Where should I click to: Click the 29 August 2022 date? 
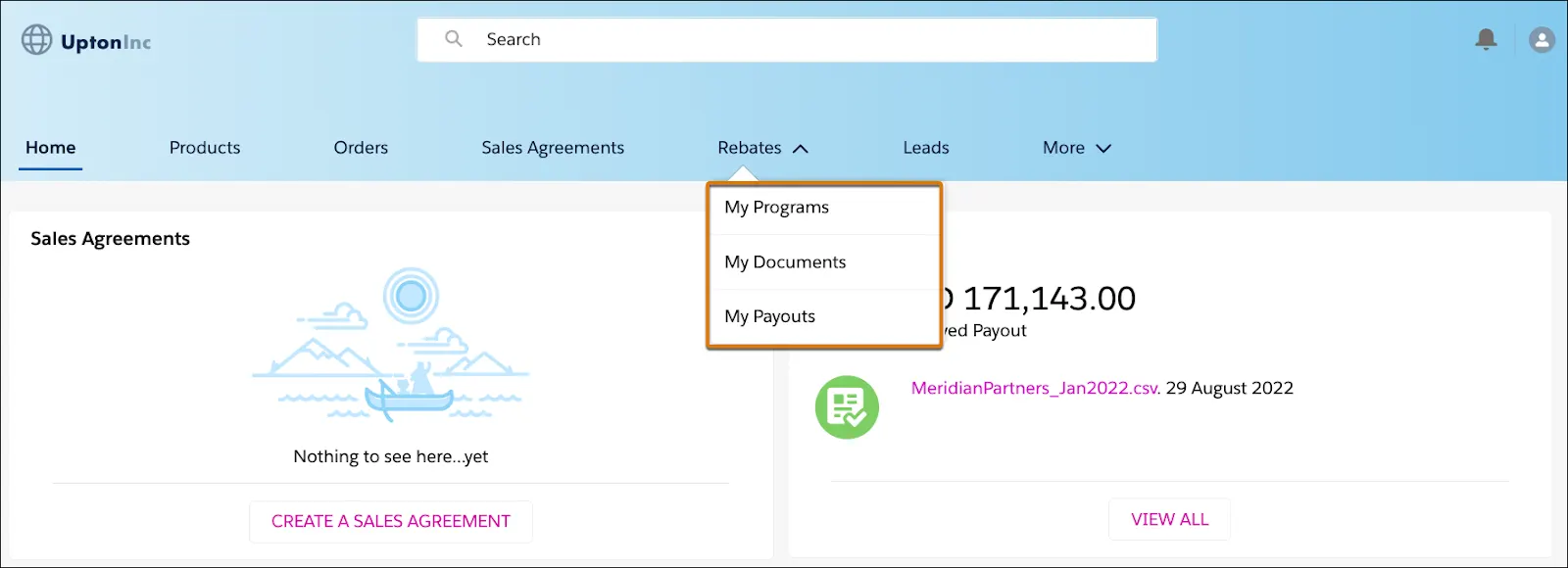(1229, 388)
